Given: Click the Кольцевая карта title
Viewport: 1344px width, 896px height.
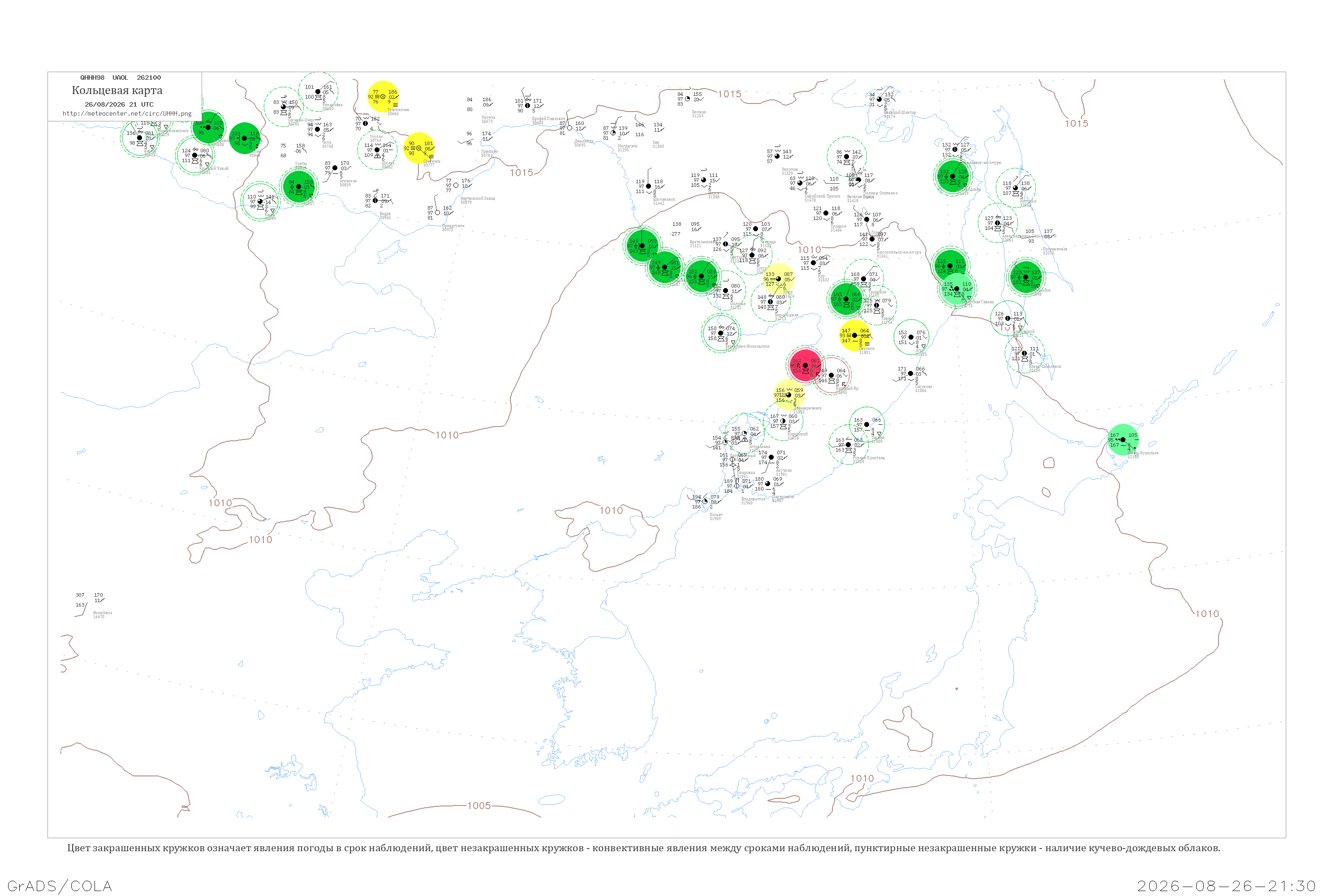Looking at the screenshot, I should coord(117,90).
